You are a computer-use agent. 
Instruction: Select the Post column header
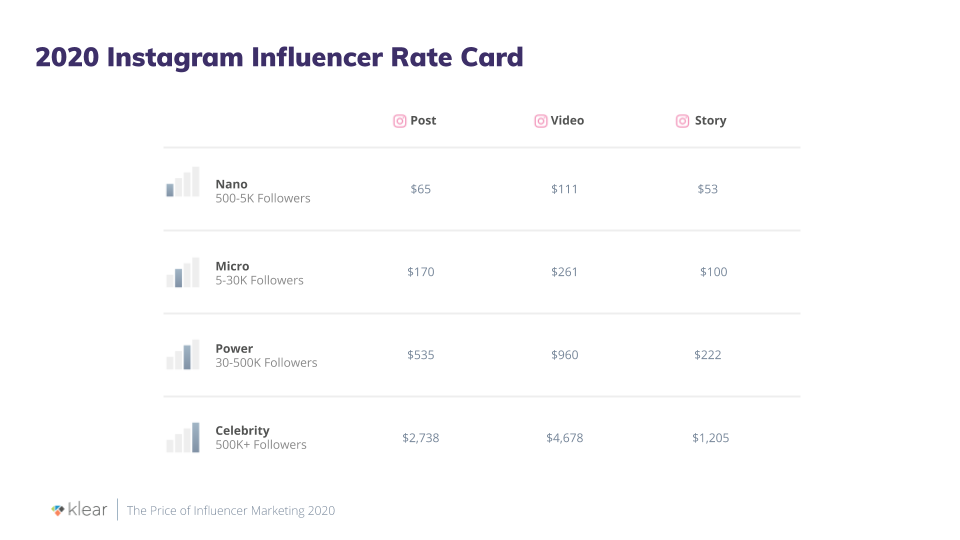point(423,121)
